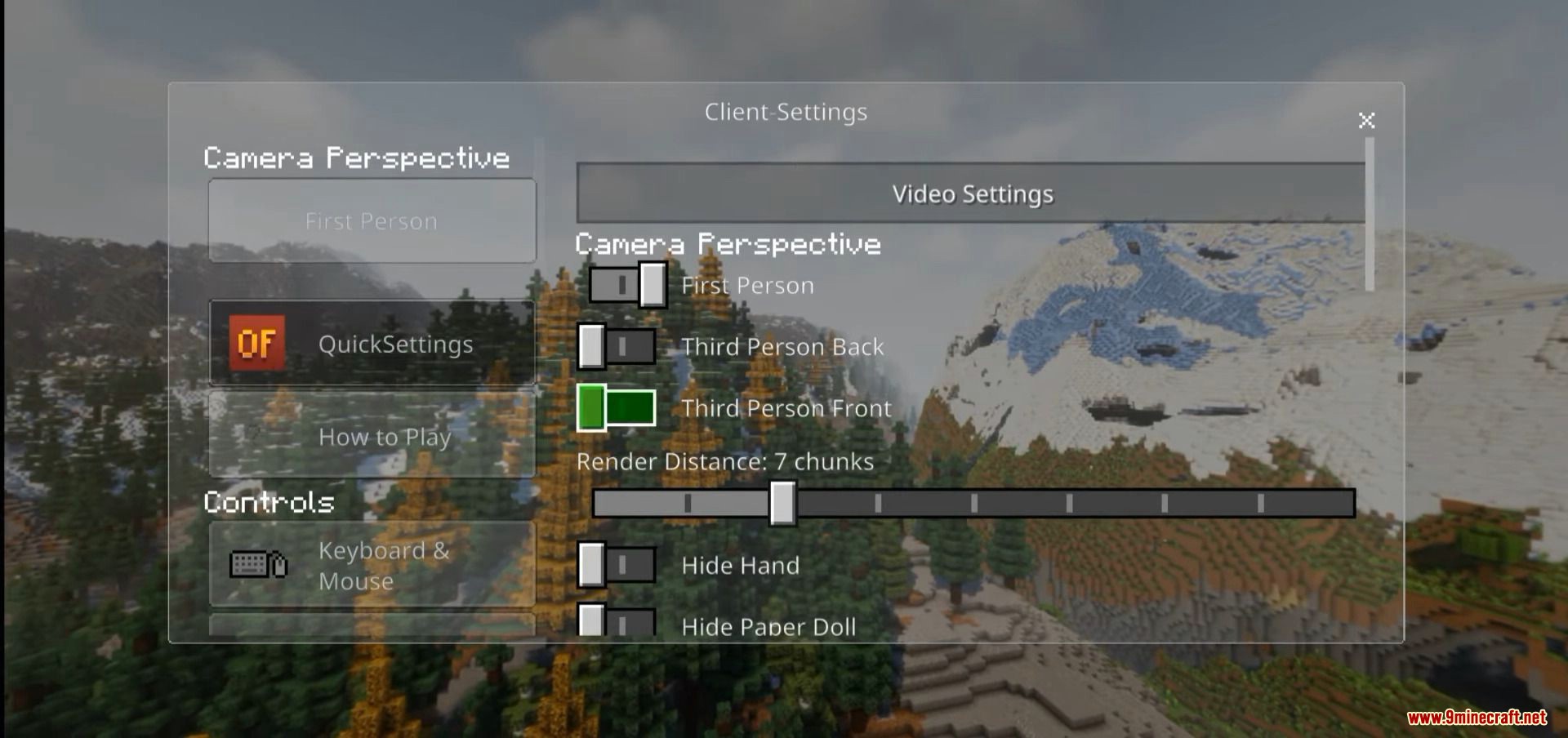Toggle the Hide Paper Doll switch
Viewport: 1568px width, 738px height.
[617, 620]
